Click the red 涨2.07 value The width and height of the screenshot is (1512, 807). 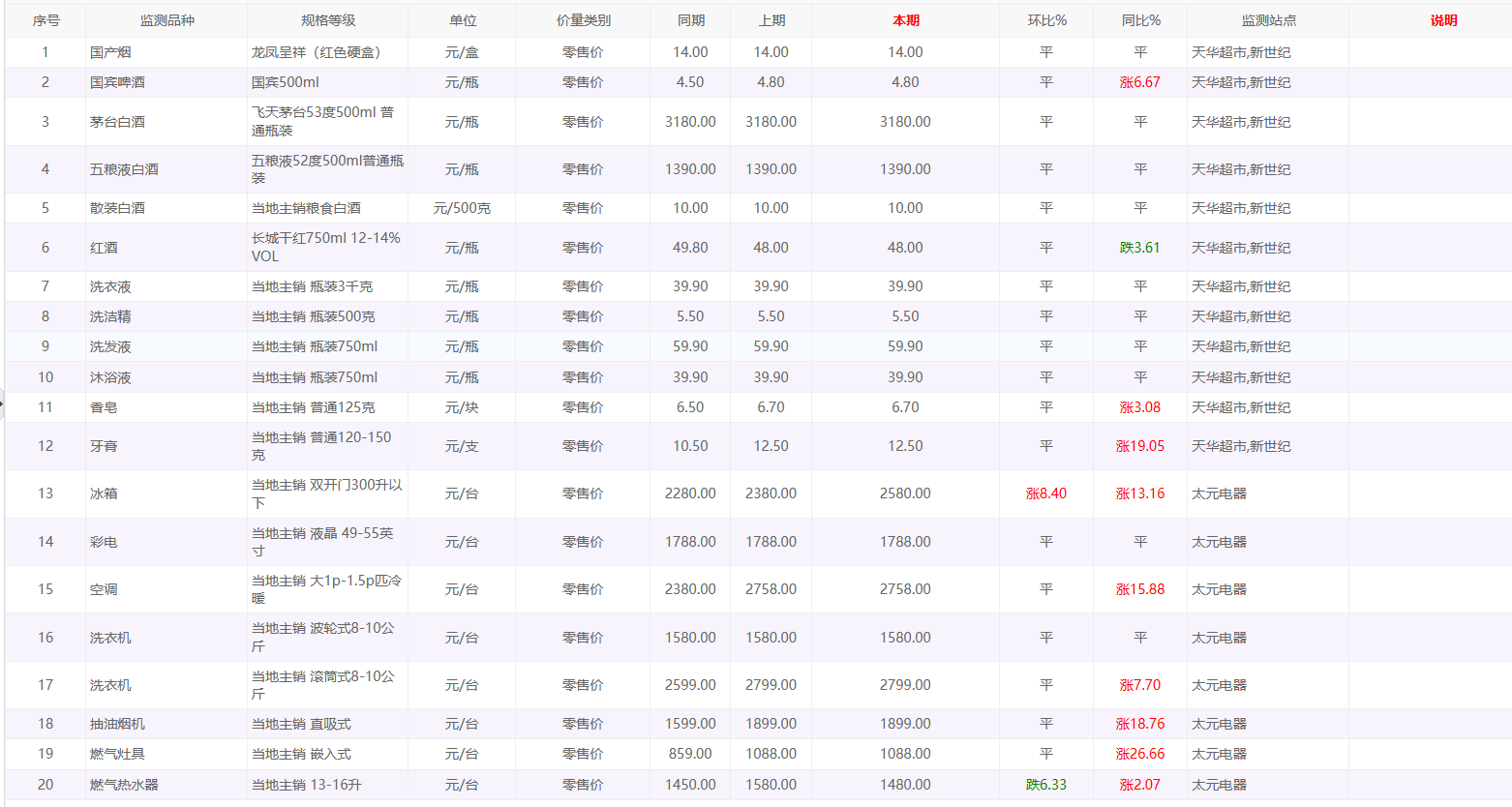(x=1140, y=785)
